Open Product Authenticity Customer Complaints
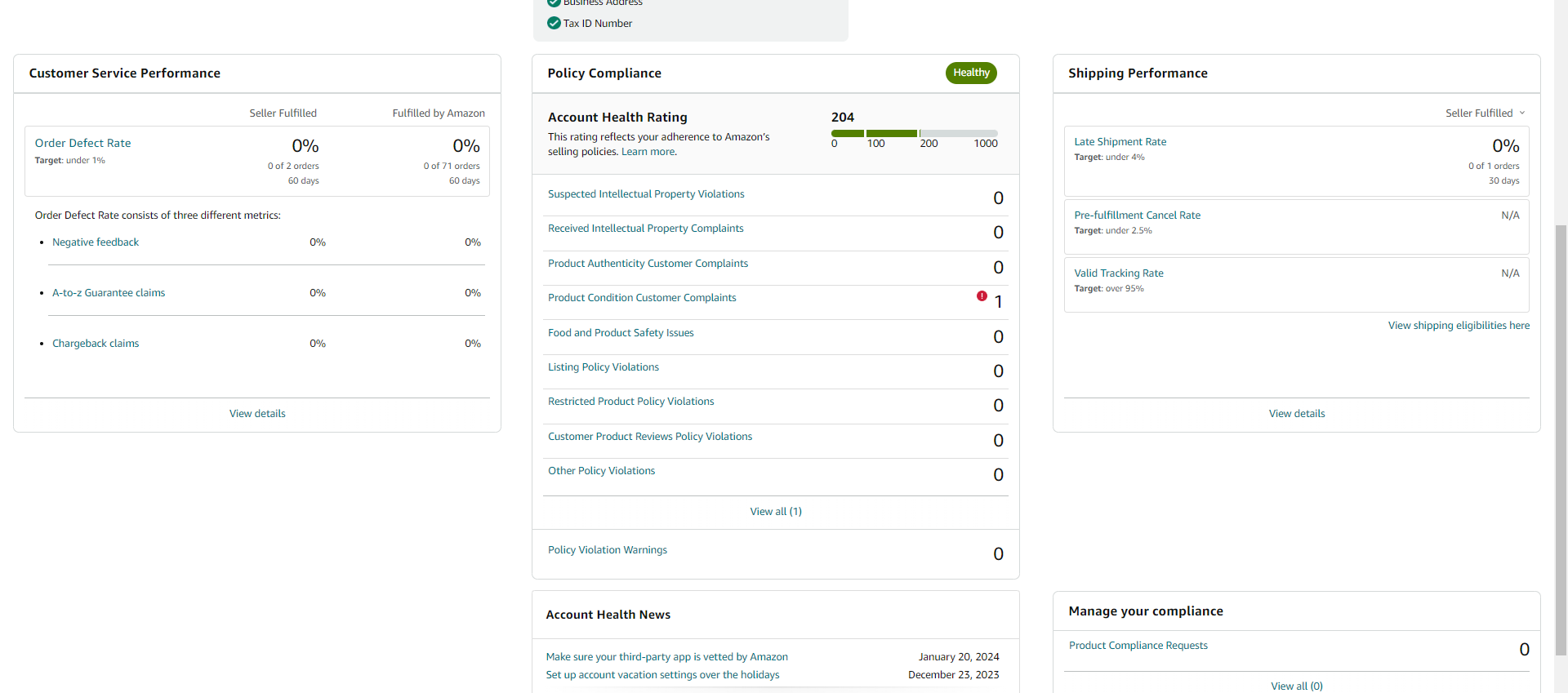Screen dimensions: 1568x693 pos(648,264)
